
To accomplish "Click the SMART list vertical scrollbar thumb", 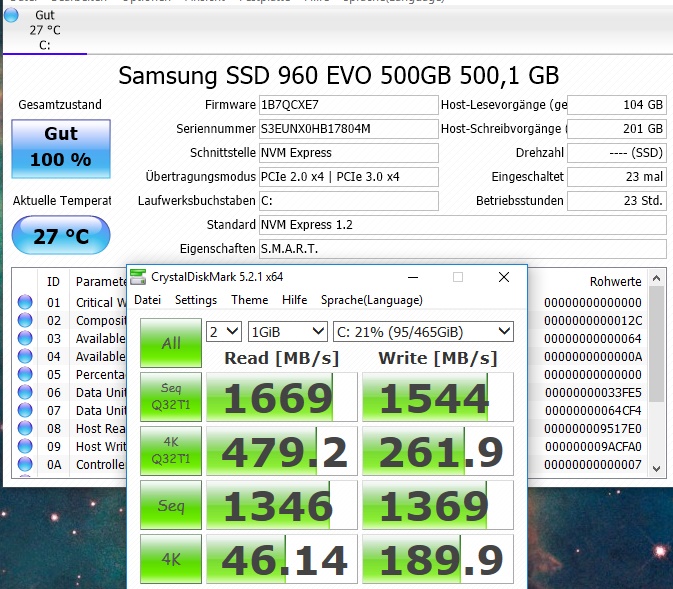I will [x=656, y=344].
